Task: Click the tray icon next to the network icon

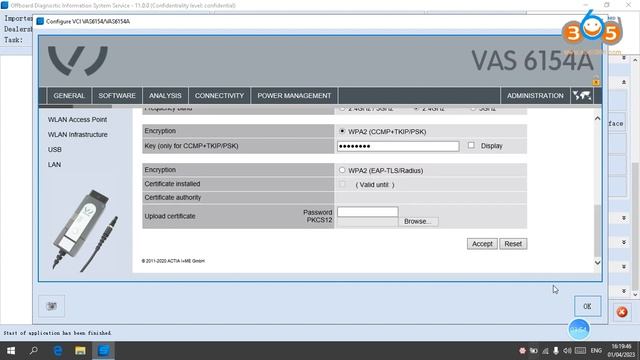Action: 533,351
